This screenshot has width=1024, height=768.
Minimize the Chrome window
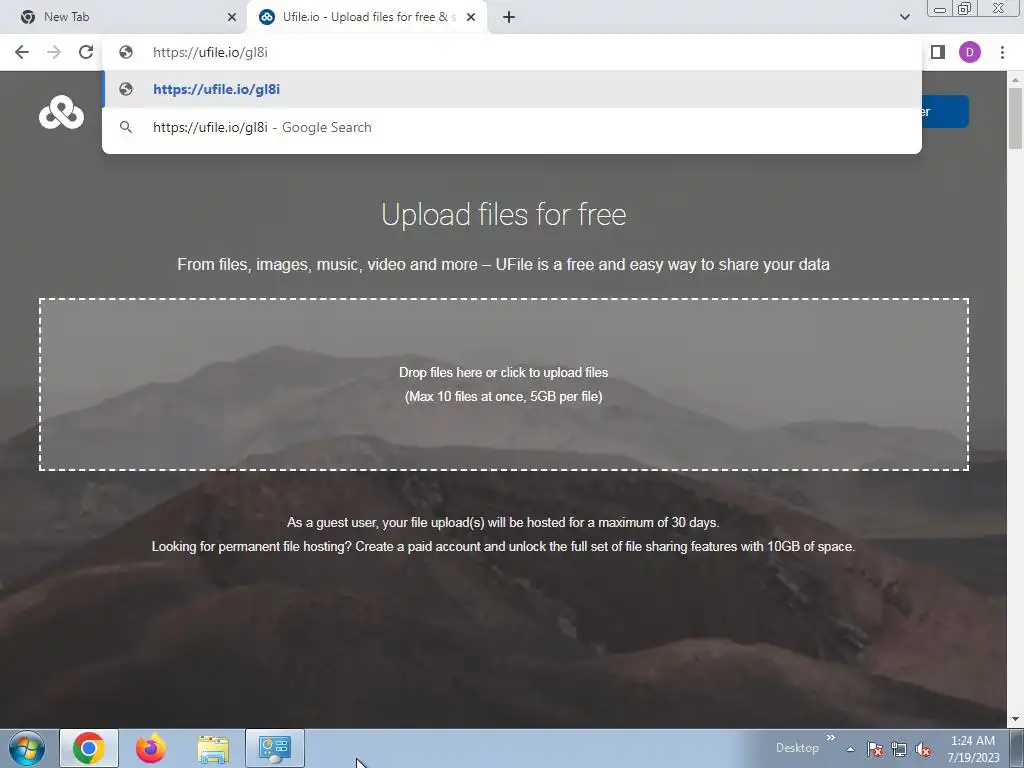[x=940, y=9]
